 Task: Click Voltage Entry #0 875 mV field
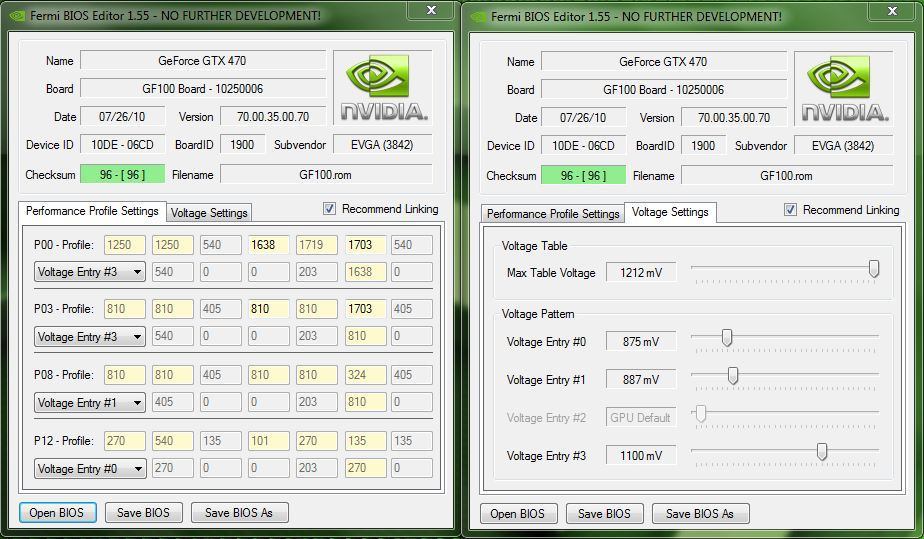[x=641, y=341]
